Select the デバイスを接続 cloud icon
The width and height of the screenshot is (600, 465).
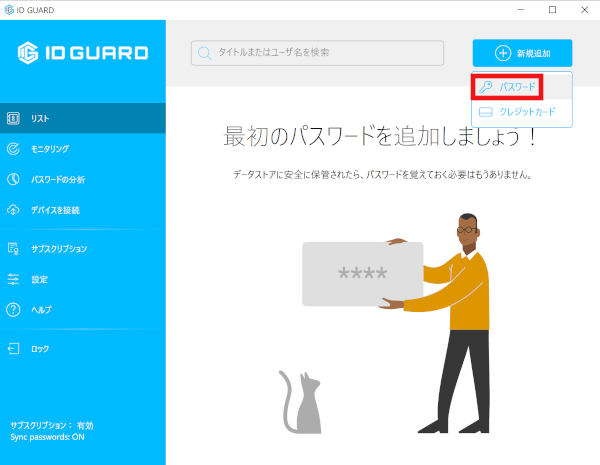coord(13,210)
